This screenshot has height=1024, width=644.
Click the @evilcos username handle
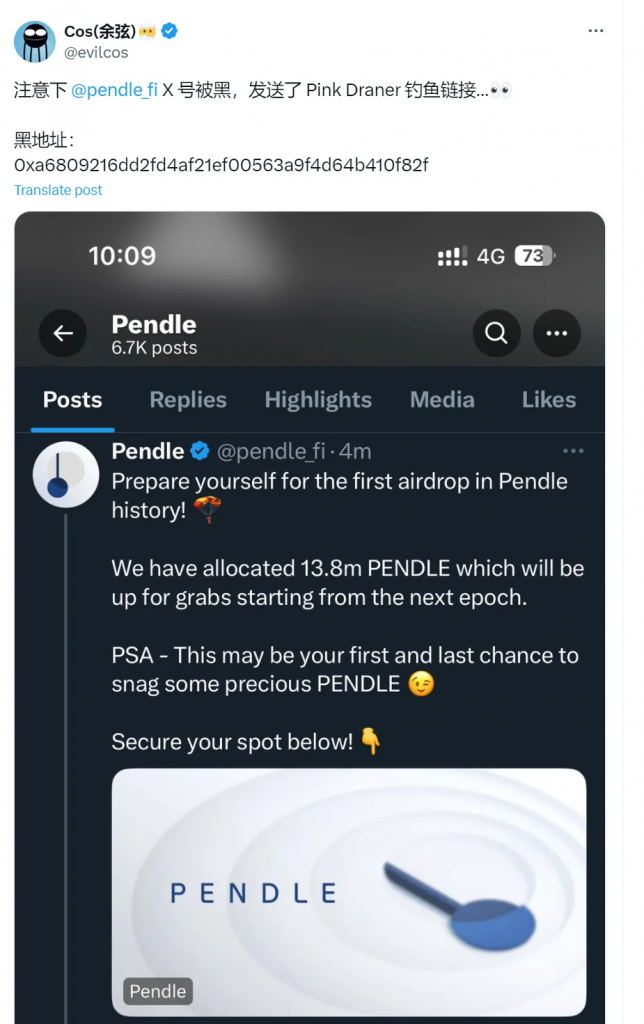coord(98,52)
